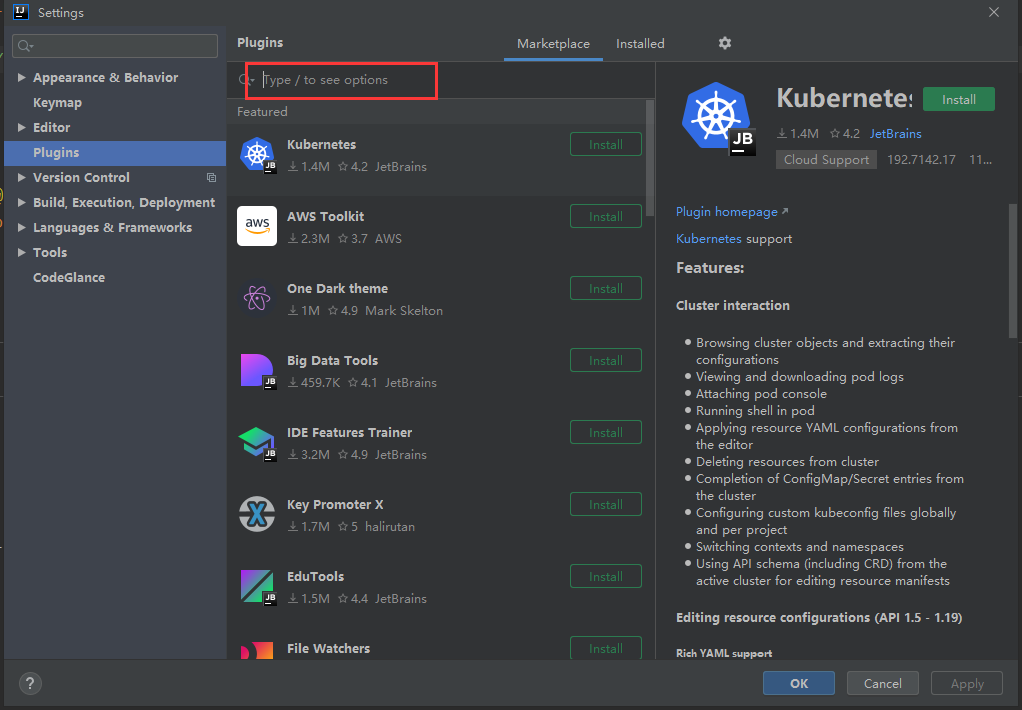The width and height of the screenshot is (1022, 710).
Task: Click the Cancel button
Action: point(883,683)
